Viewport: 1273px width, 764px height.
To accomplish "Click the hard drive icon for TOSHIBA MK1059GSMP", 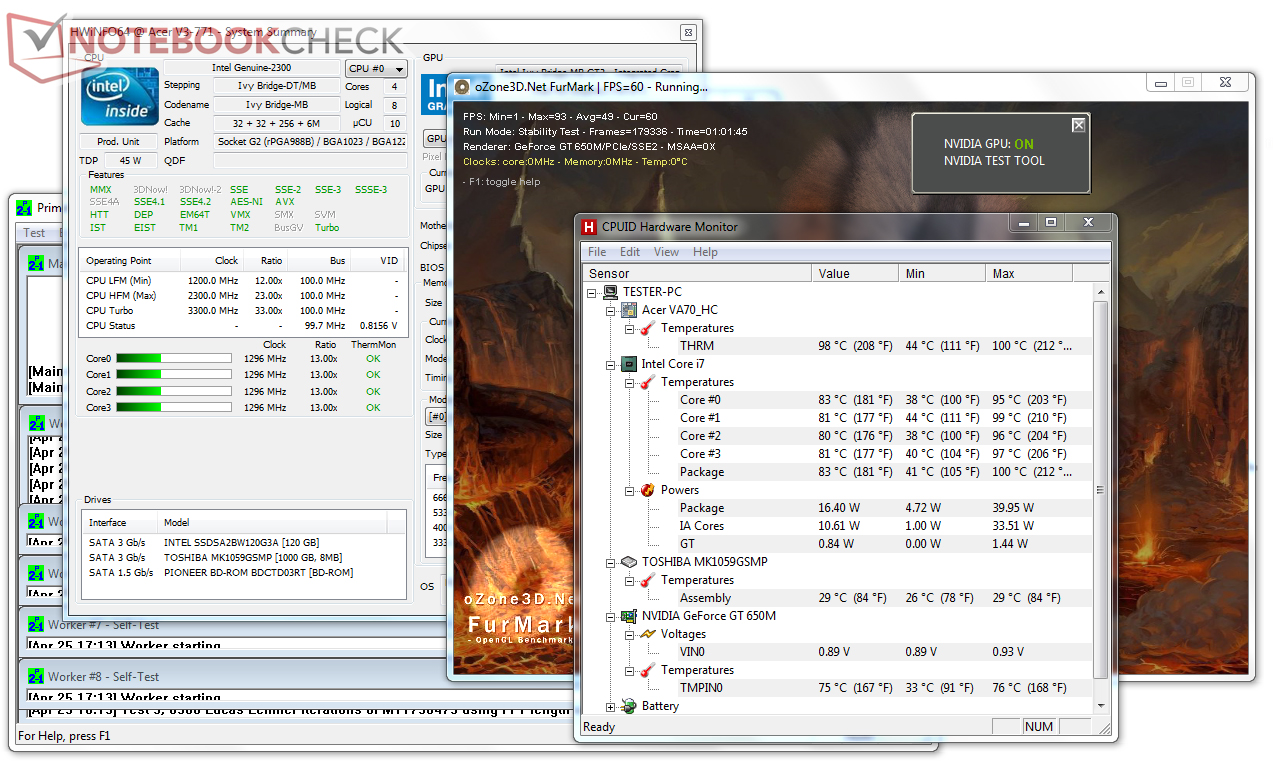I will (629, 562).
